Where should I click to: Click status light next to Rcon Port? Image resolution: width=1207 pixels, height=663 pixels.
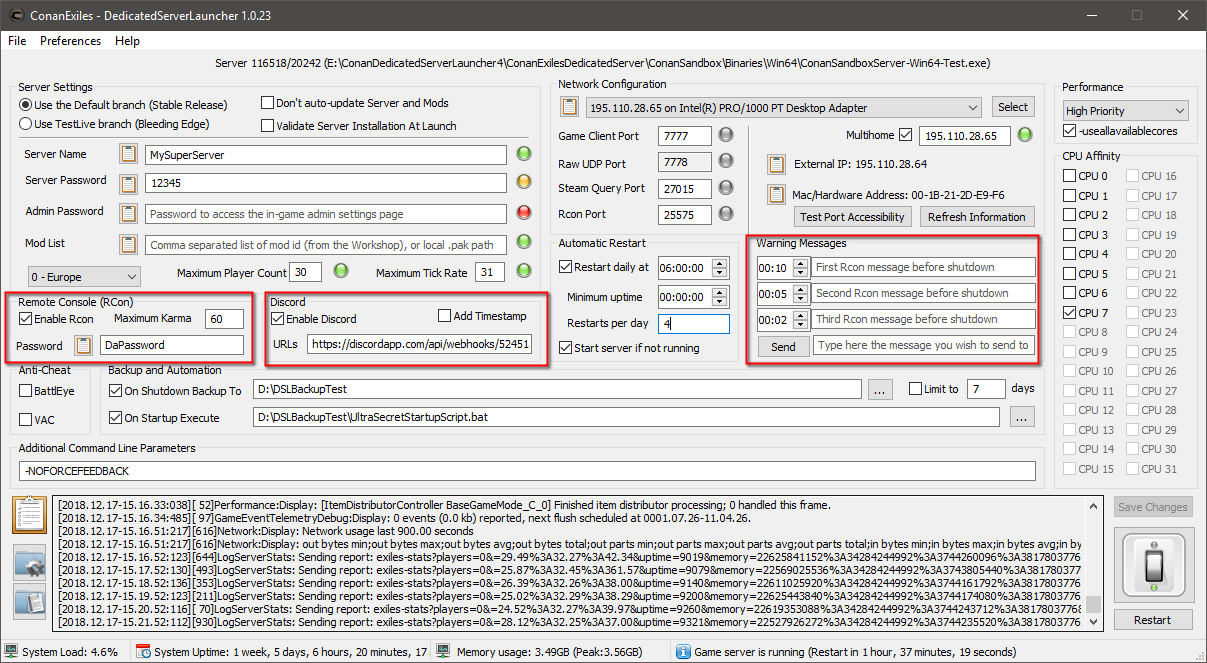(x=726, y=214)
